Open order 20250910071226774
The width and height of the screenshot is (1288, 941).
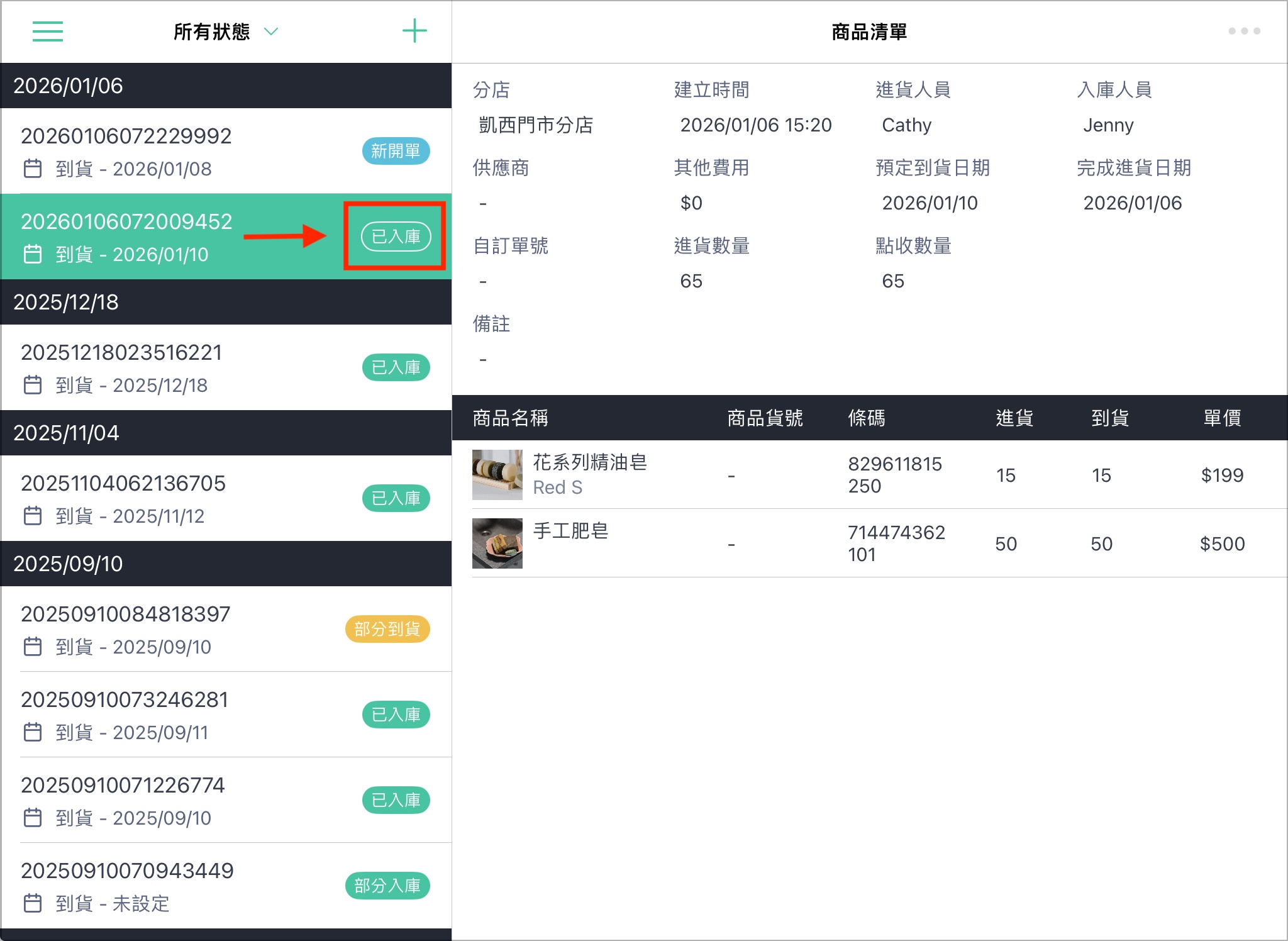click(x=226, y=800)
